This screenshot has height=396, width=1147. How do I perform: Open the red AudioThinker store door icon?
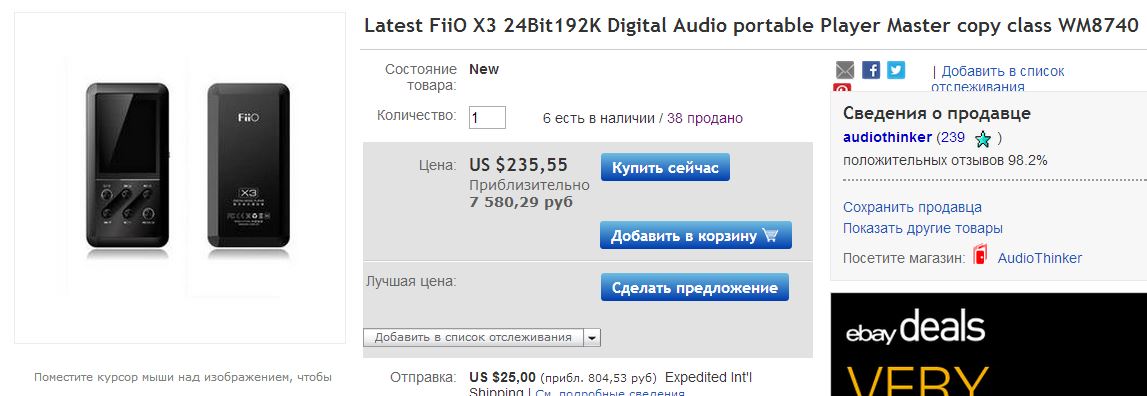coord(980,256)
